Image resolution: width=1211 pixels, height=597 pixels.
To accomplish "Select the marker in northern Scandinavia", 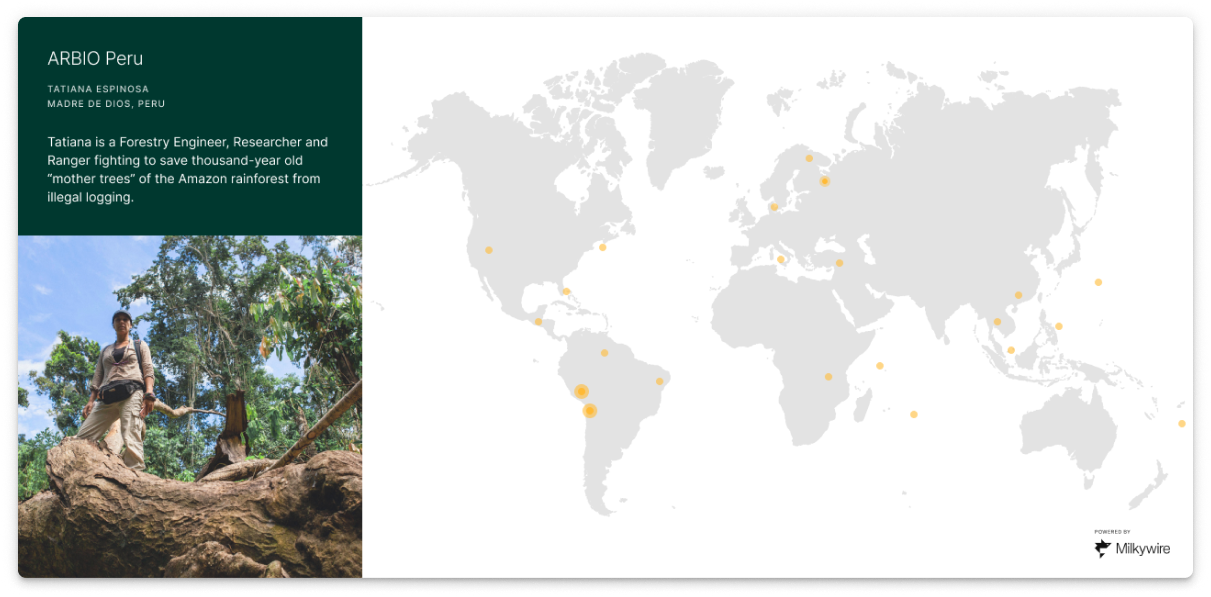I will pyautogui.click(x=809, y=158).
